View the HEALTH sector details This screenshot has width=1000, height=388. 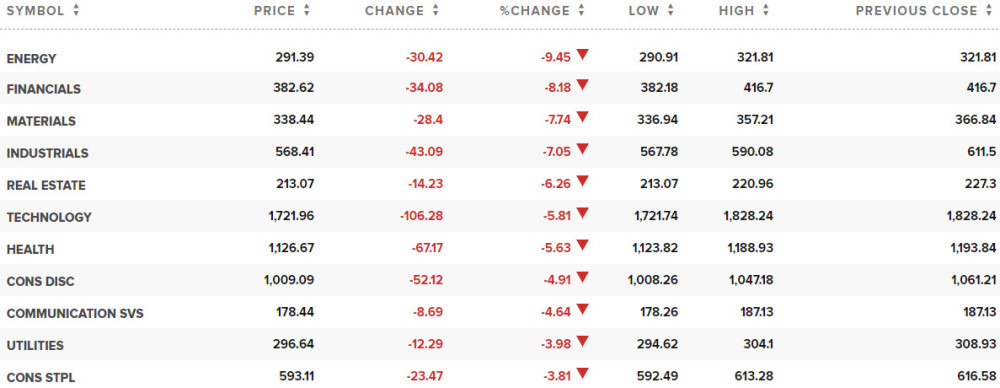[x=30, y=250]
